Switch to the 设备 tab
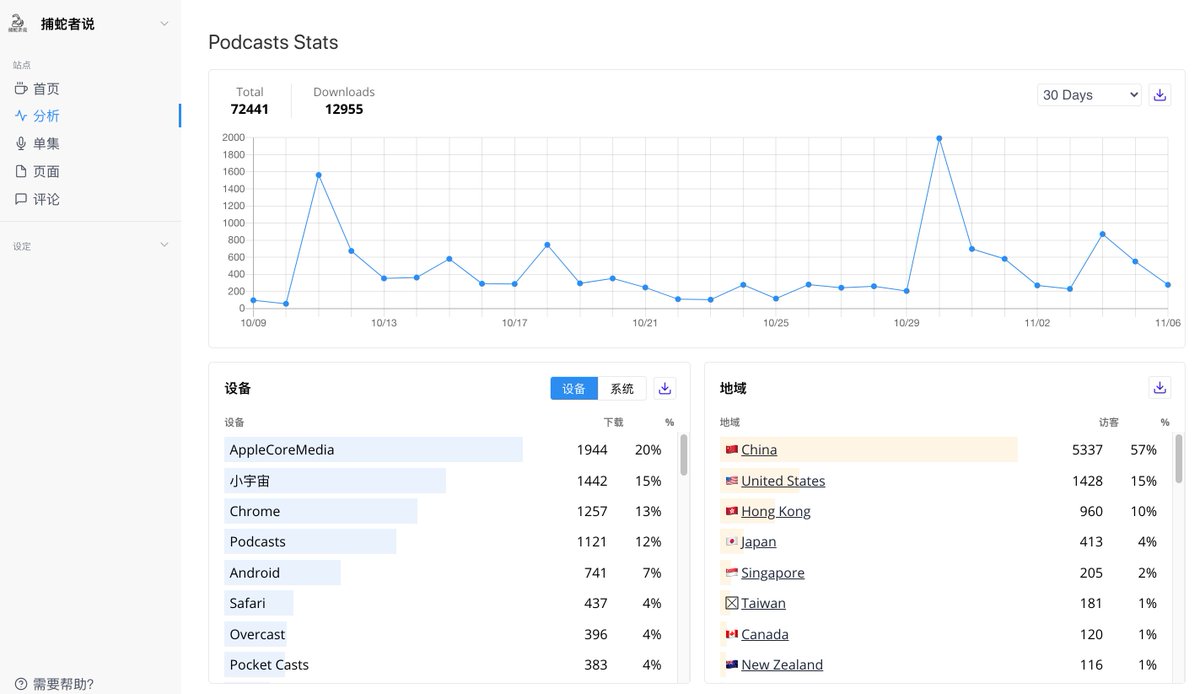This screenshot has height=694, width=1200. pos(574,389)
